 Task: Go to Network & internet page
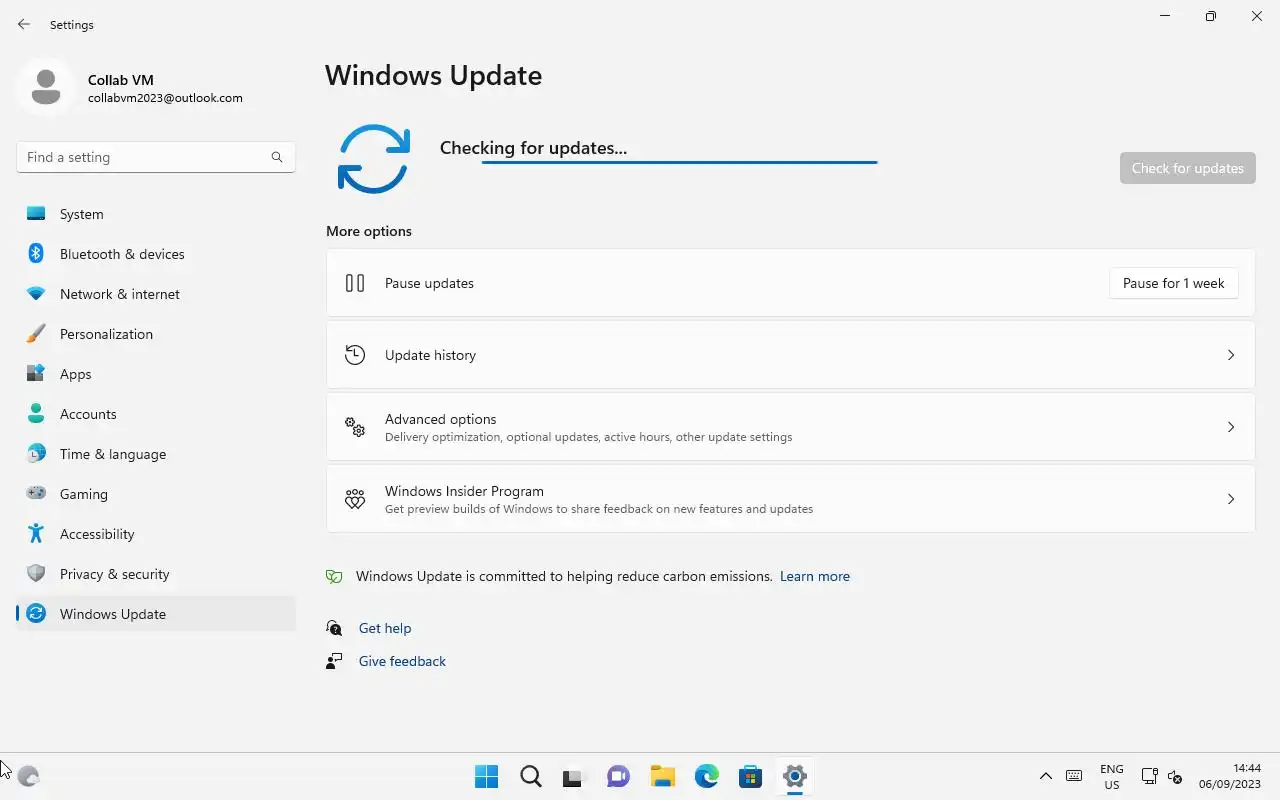[156, 294]
